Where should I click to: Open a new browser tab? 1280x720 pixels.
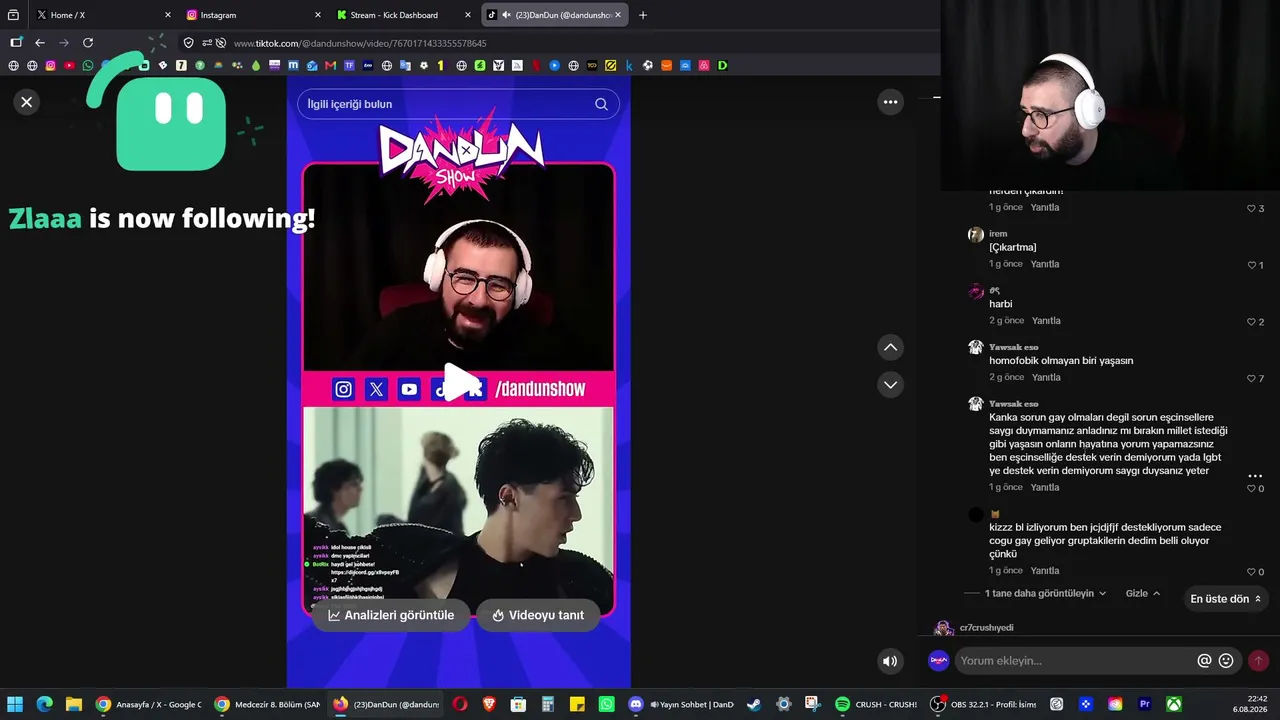643,15
